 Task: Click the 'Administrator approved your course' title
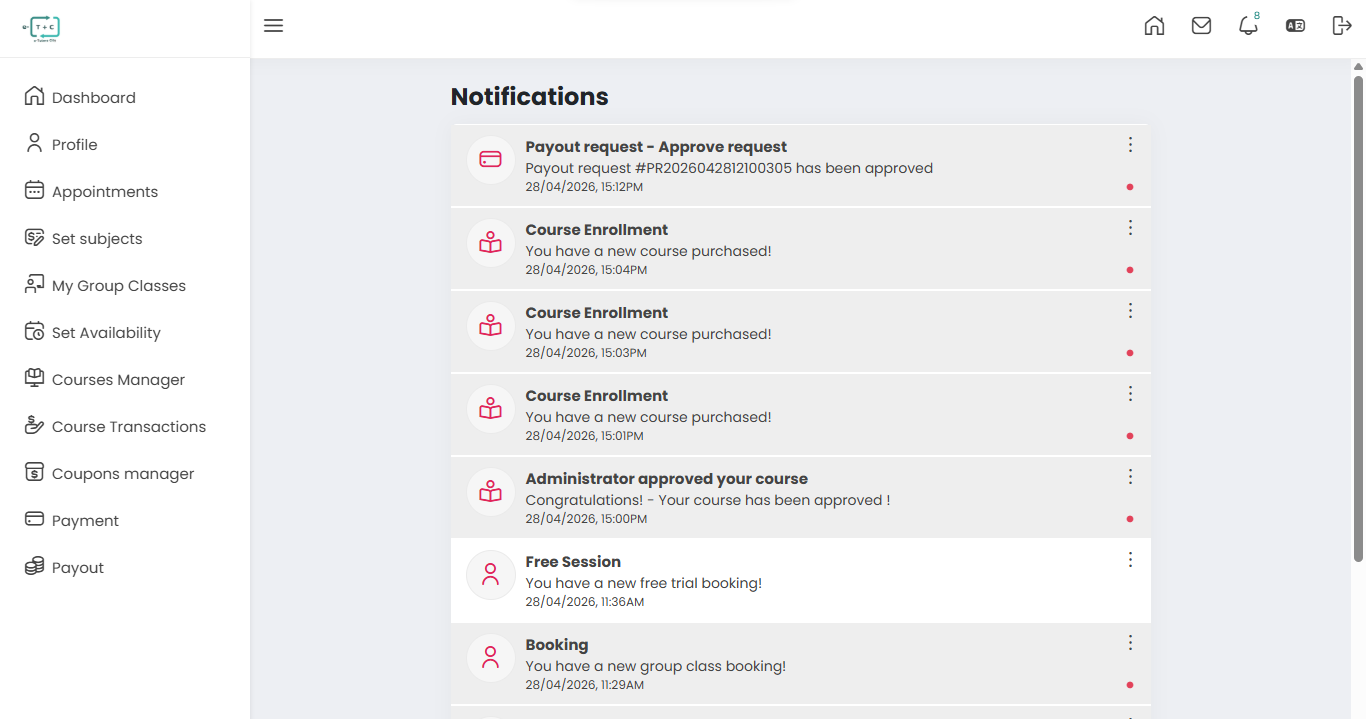(667, 479)
